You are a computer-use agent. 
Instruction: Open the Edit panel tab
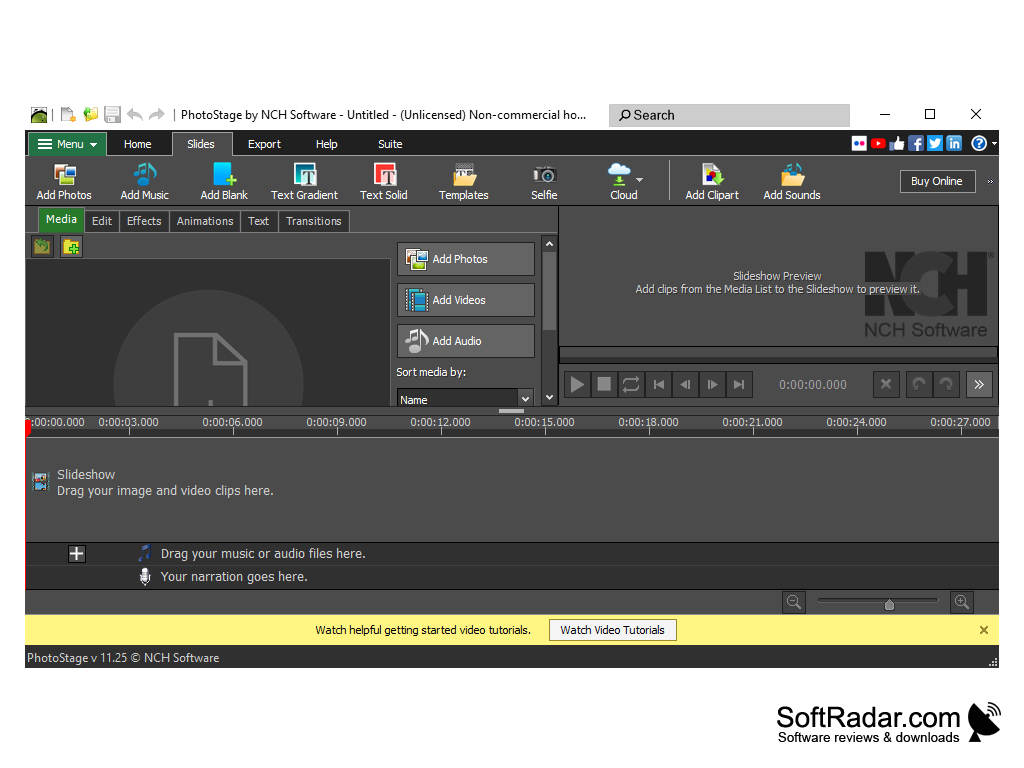coord(102,221)
